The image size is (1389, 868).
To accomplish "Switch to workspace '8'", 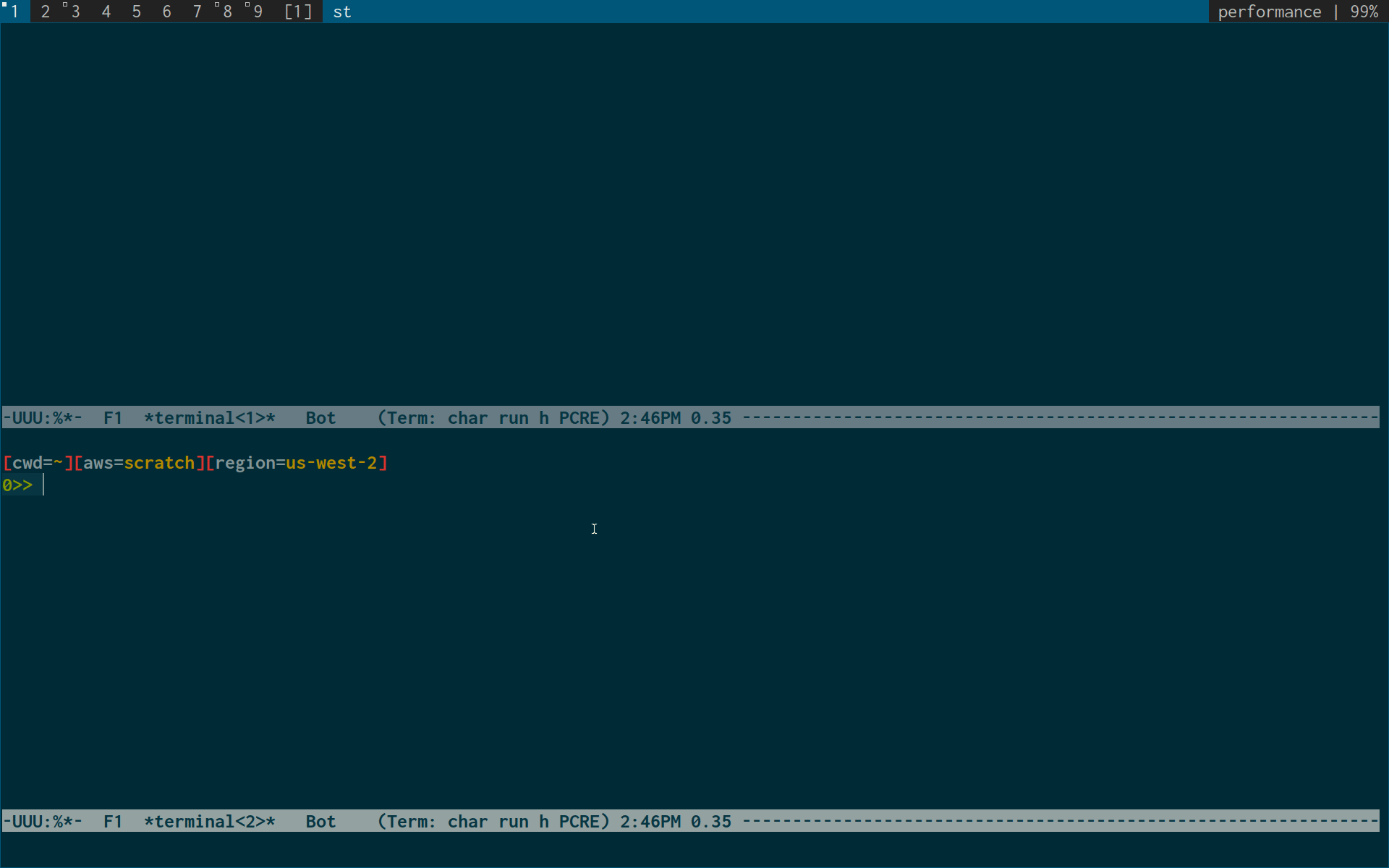I will tap(227, 11).
